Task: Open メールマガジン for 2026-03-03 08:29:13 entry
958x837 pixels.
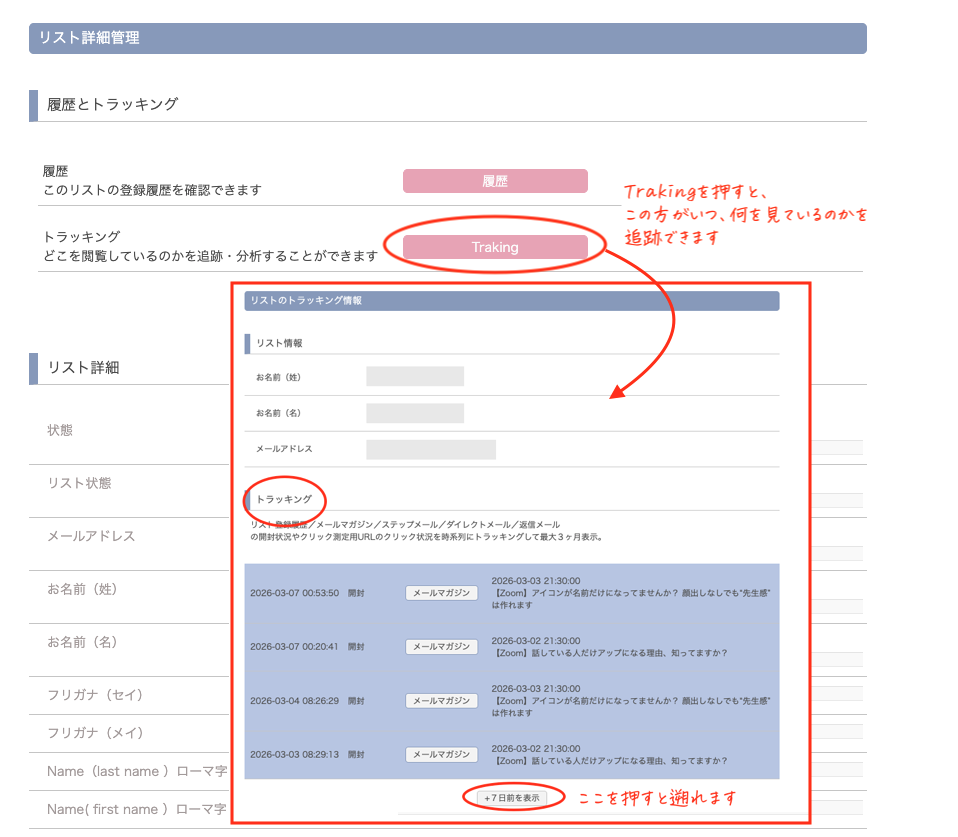Action: click(x=441, y=754)
